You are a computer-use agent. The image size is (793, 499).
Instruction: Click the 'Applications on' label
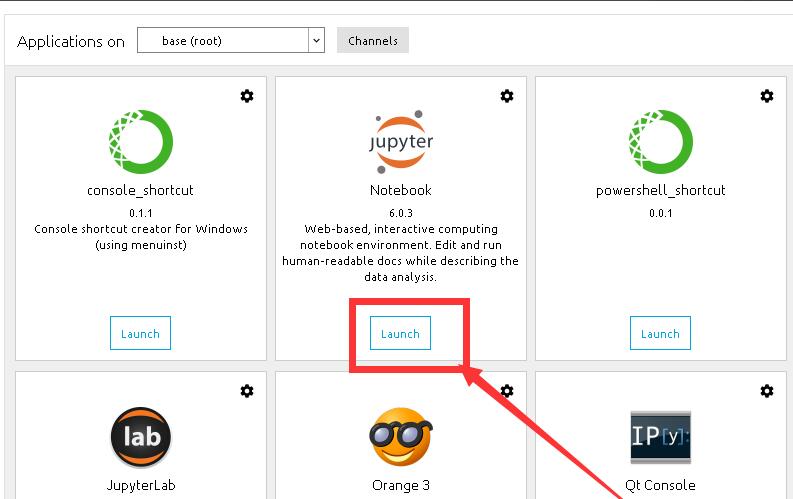[71, 41]
